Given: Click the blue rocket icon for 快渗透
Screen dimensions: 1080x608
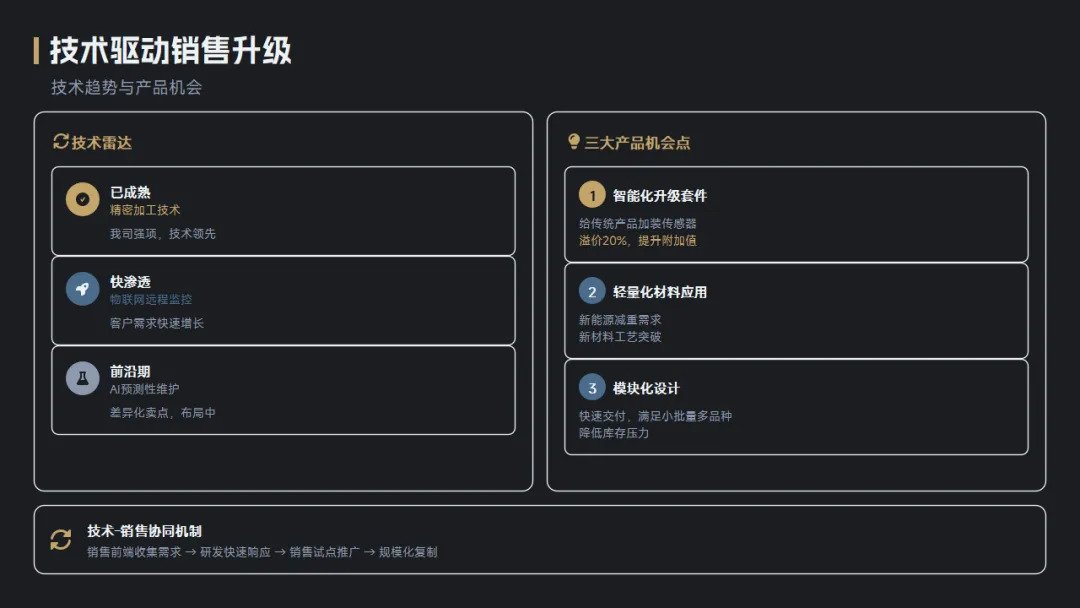Looking at the screenshot, I should pos(82,288).
